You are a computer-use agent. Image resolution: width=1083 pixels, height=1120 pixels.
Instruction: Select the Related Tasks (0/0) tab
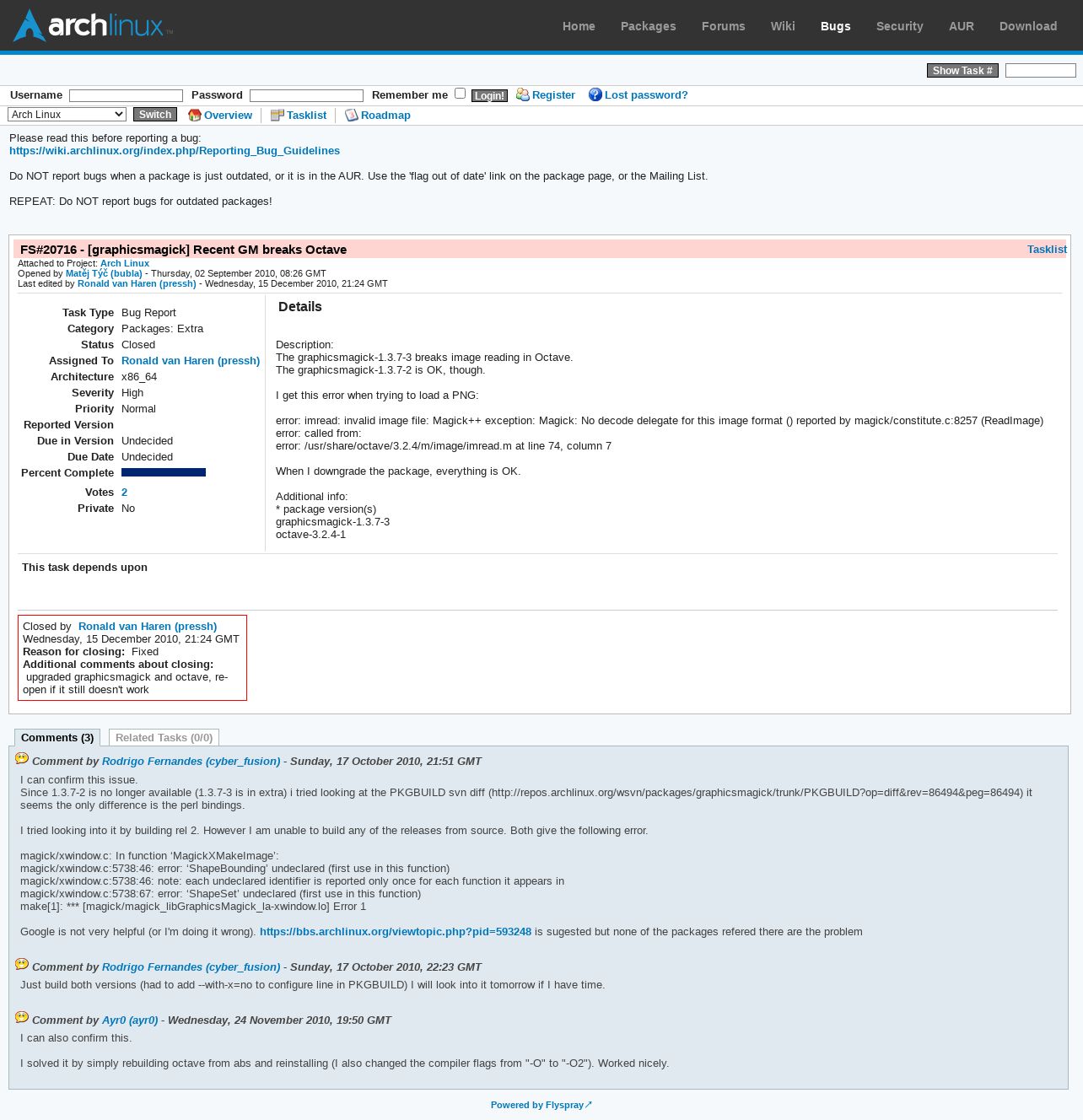pos(164,738)
